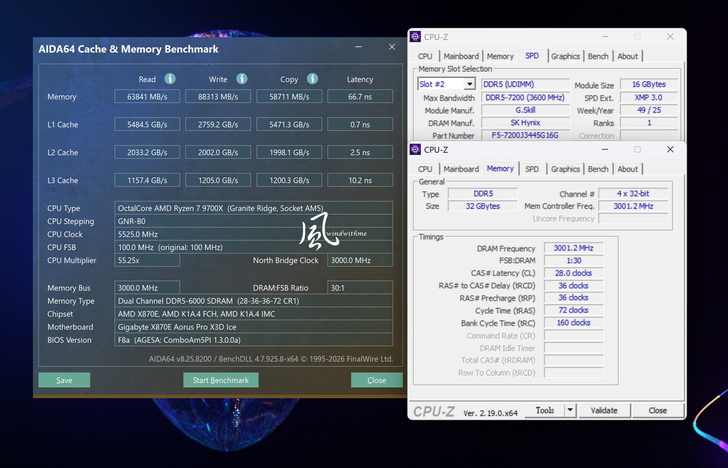Expand the arrow beside the Tools button
This screenshot has width=728, height=468.
[570, 410]
